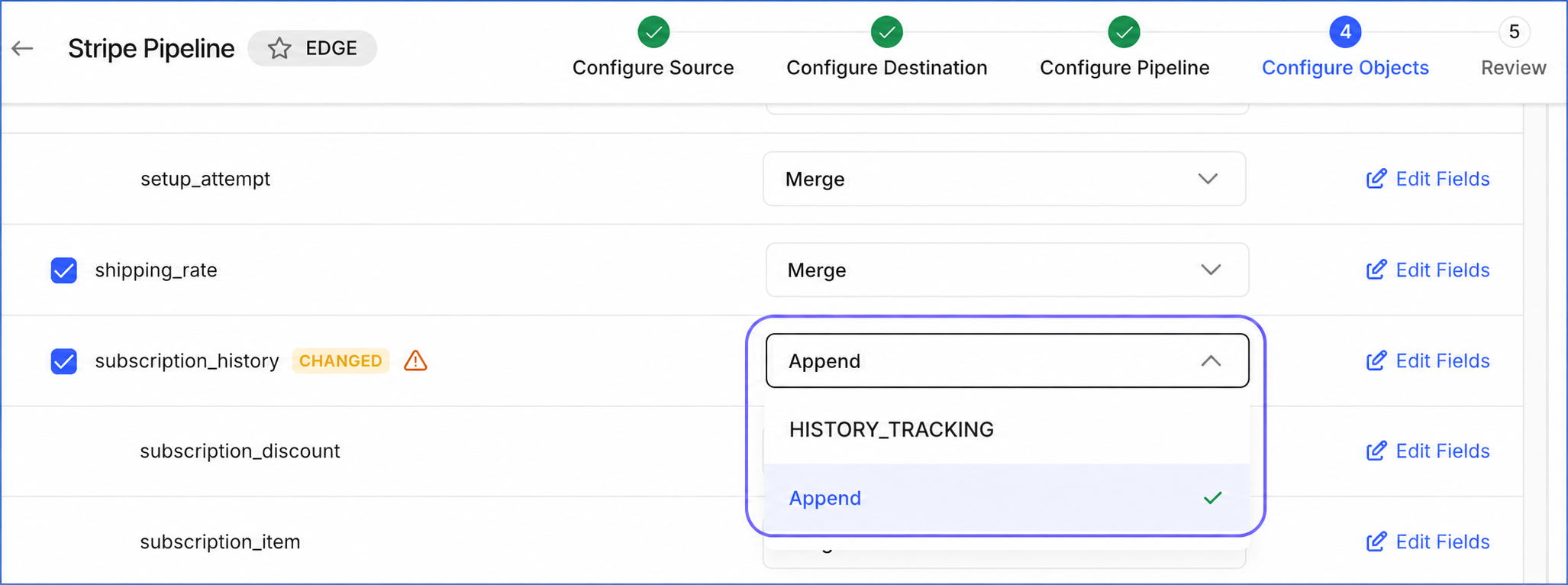Select HISTORY_TRACKING from the dropdown list
This screenshot has width=1568, height=585.
tap(1007, 429)
